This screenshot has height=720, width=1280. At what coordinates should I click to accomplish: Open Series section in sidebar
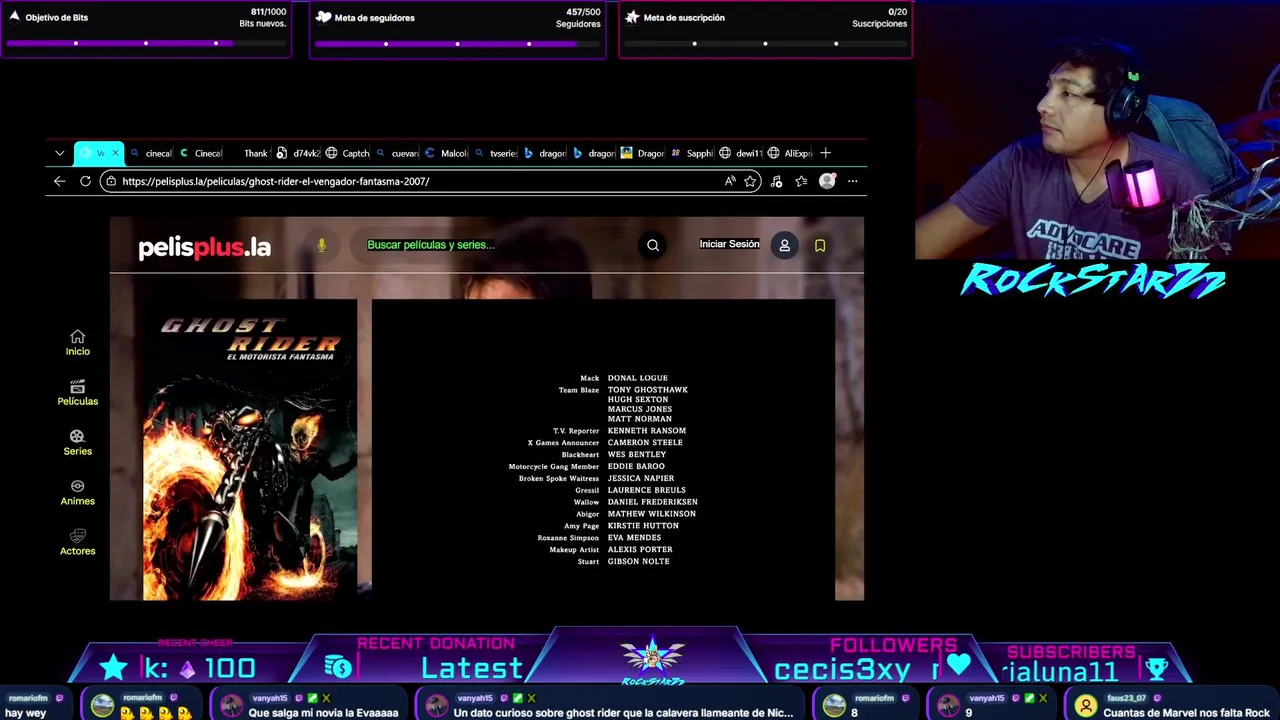tap(77, 442)
